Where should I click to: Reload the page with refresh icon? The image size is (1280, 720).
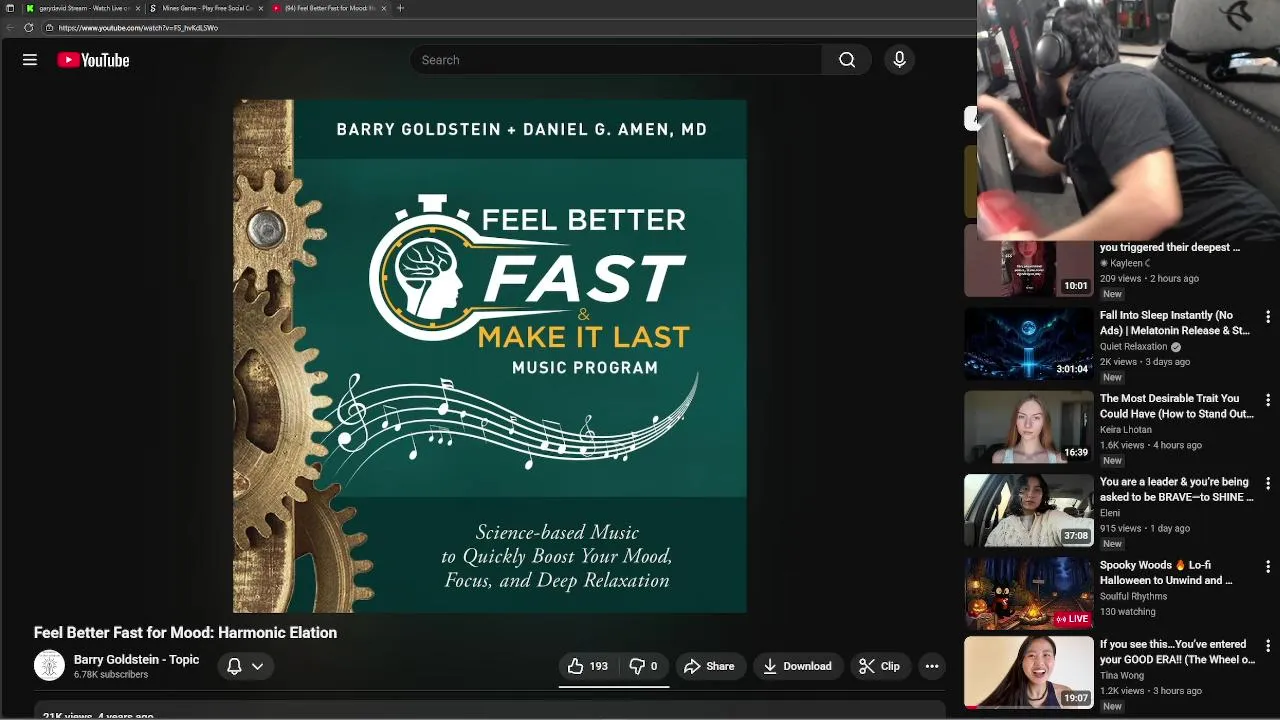point(28,28)
